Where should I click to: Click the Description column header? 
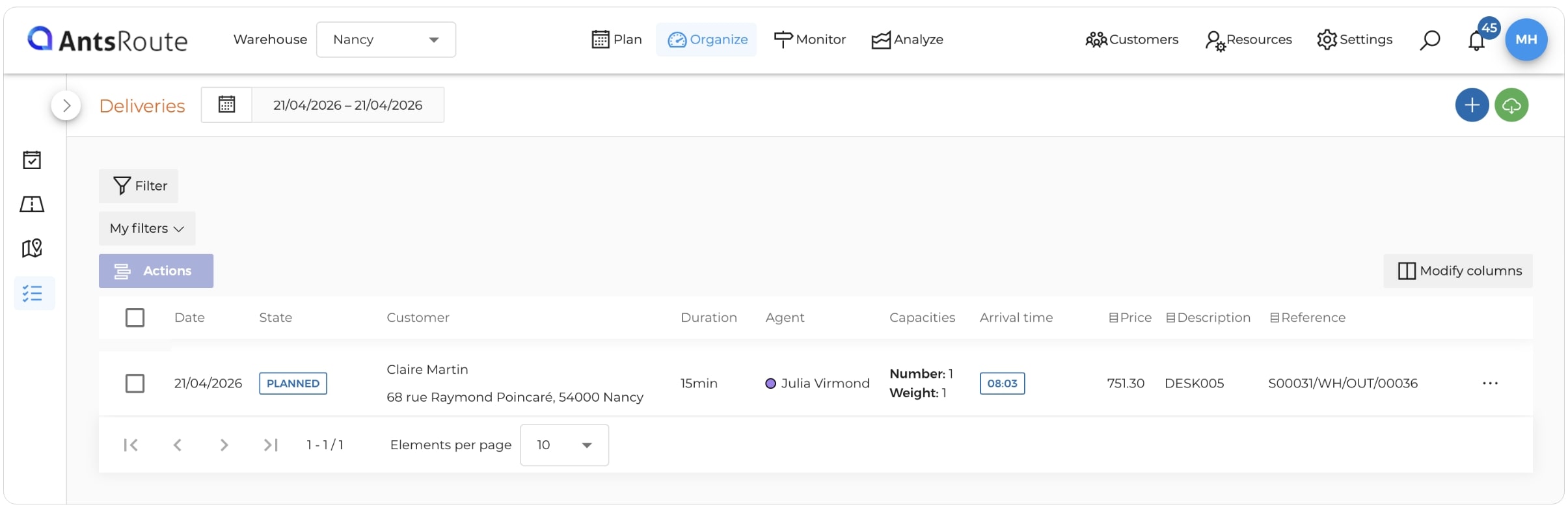[x=1208, y=317]
